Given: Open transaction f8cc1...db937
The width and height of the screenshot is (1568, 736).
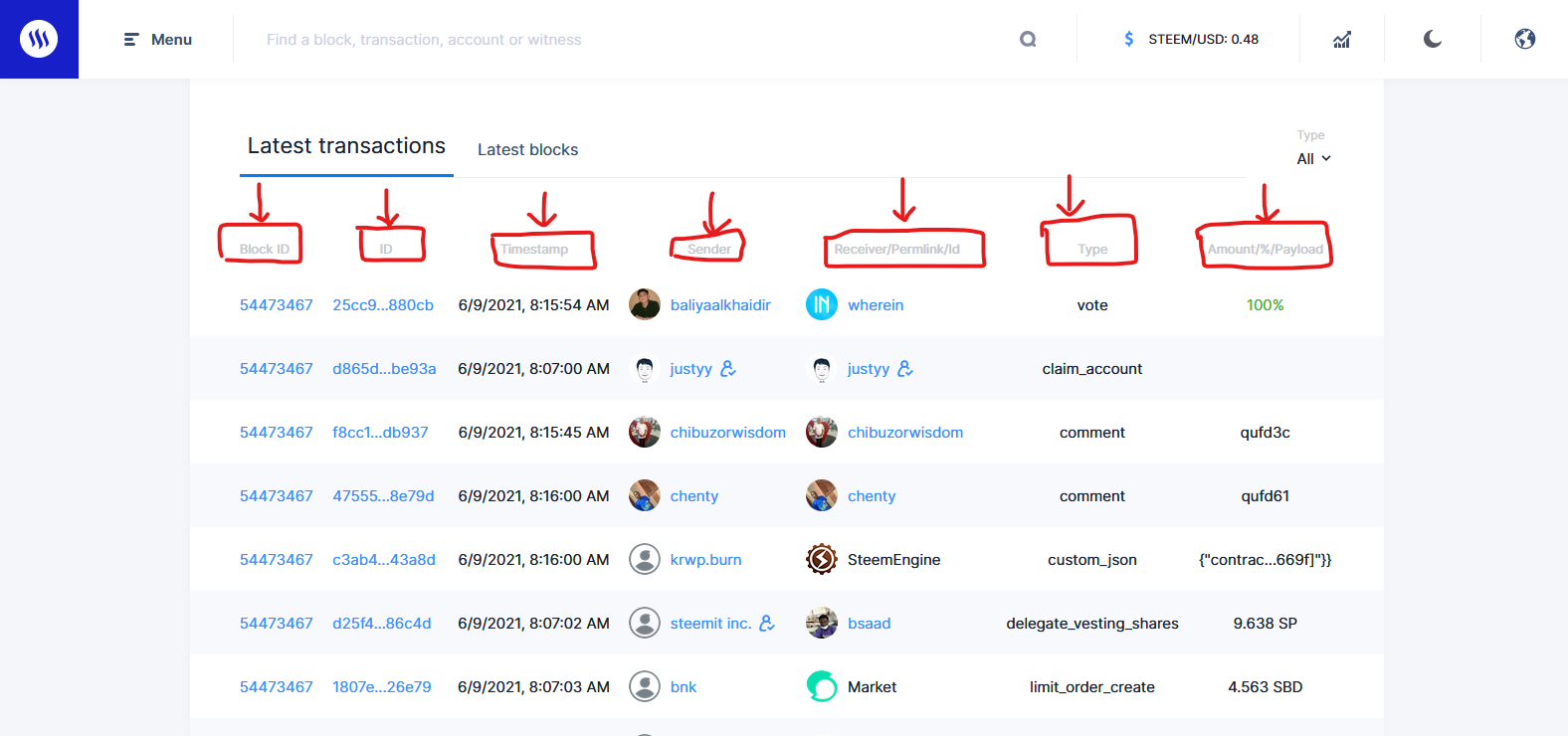Looking at the screenshot, I should [380, 433].
